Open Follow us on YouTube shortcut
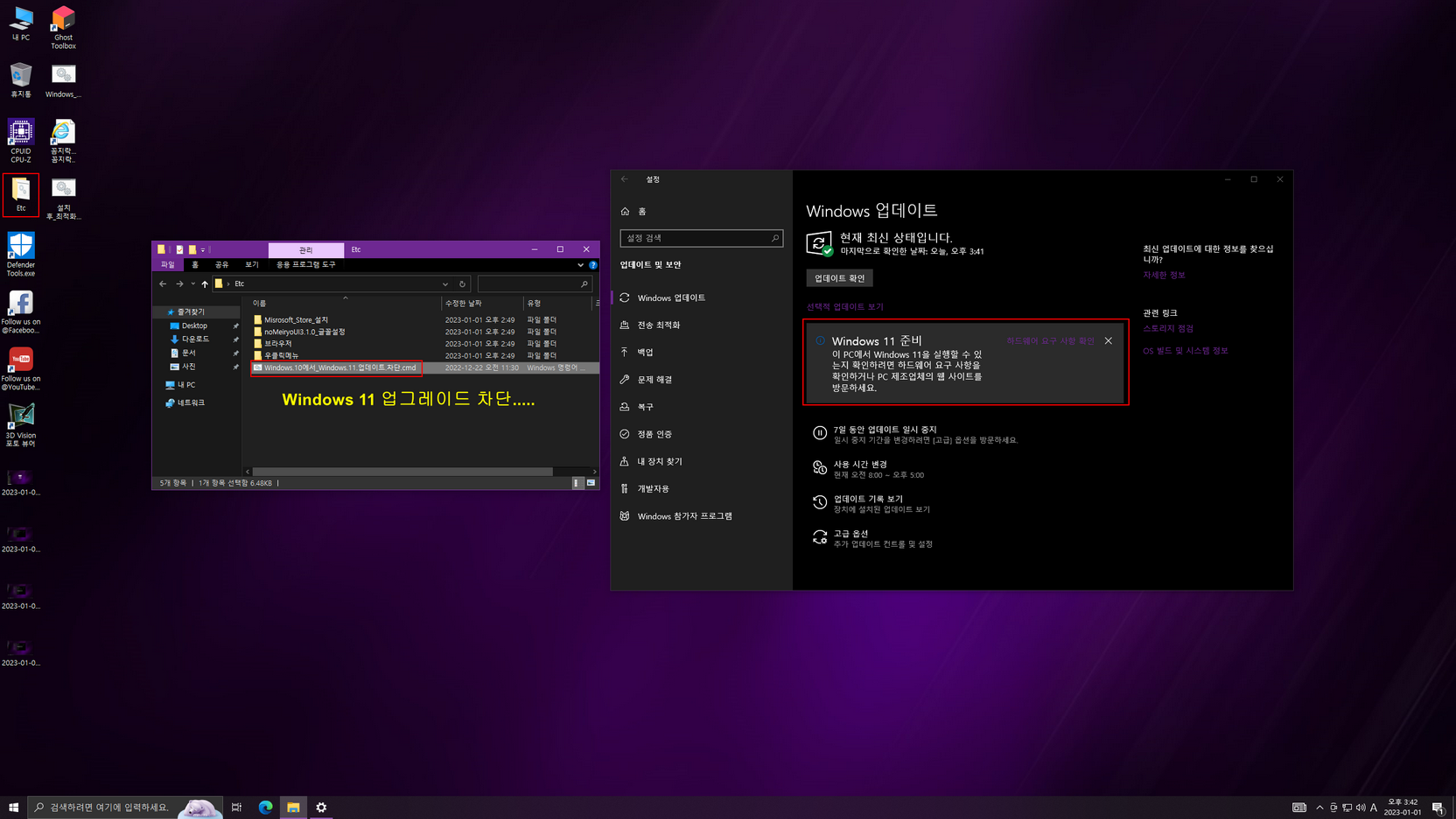 (x=21, y=369)
